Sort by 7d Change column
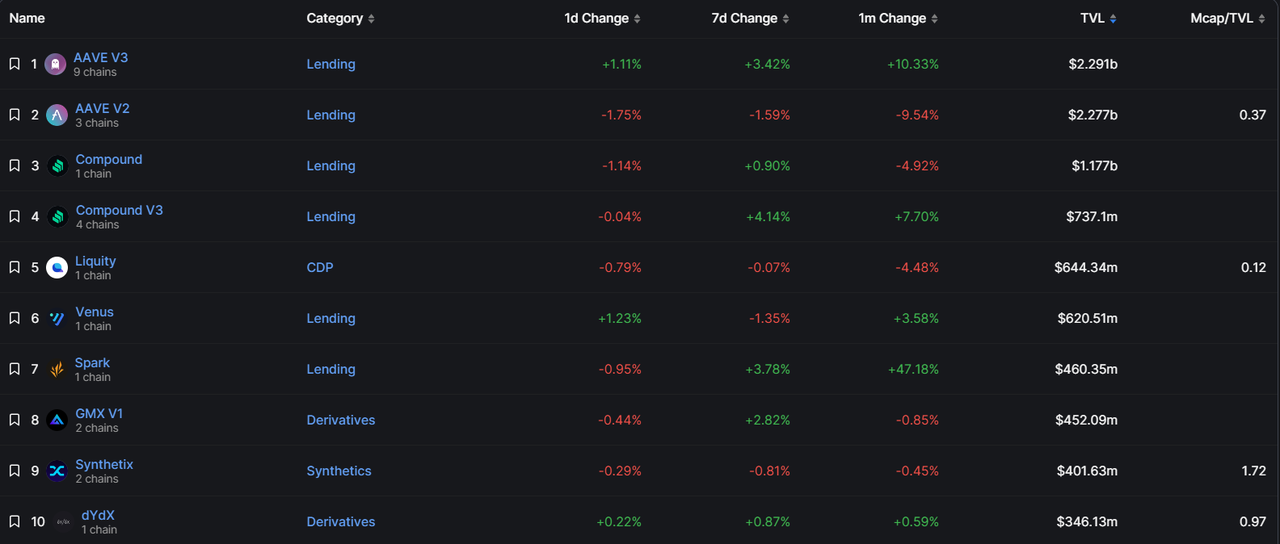This screenshot has width=1280, height=544. point(750,18)
